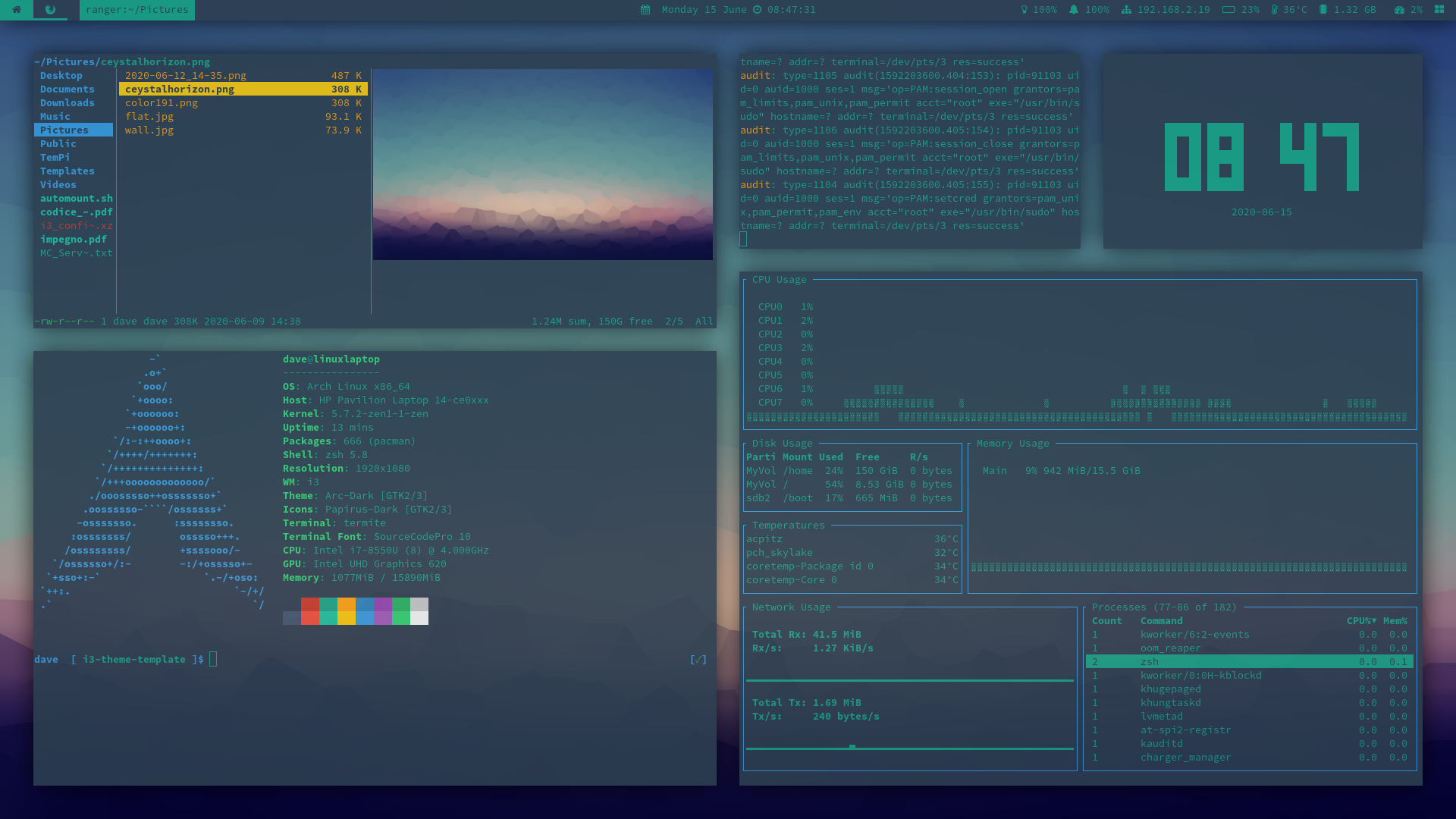Click the calendar icon beside Monday 15 June
Viewport: 1456px width, 819px height.
[644, 10]
